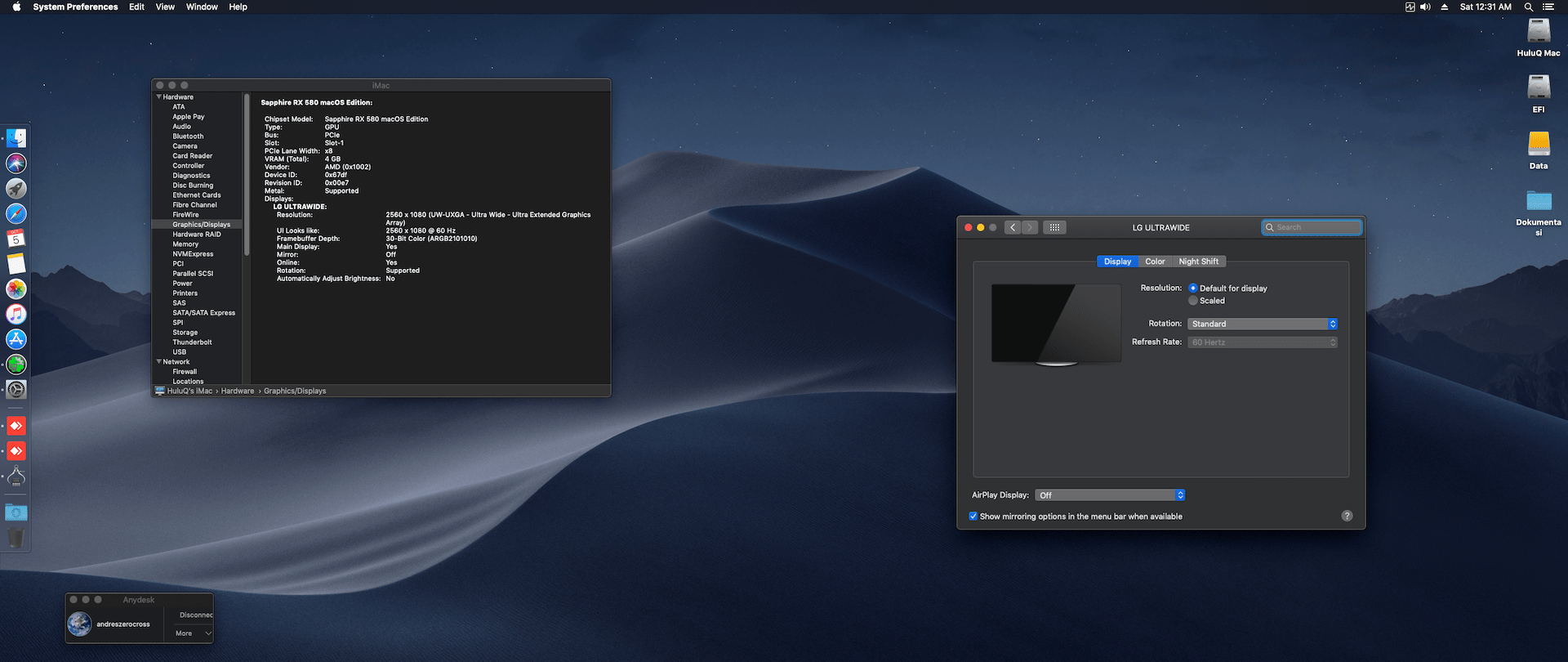Go back in System Preferences
This screenshot has height=662, width=1568.
pyautogui.click(x=1013, y=227)
